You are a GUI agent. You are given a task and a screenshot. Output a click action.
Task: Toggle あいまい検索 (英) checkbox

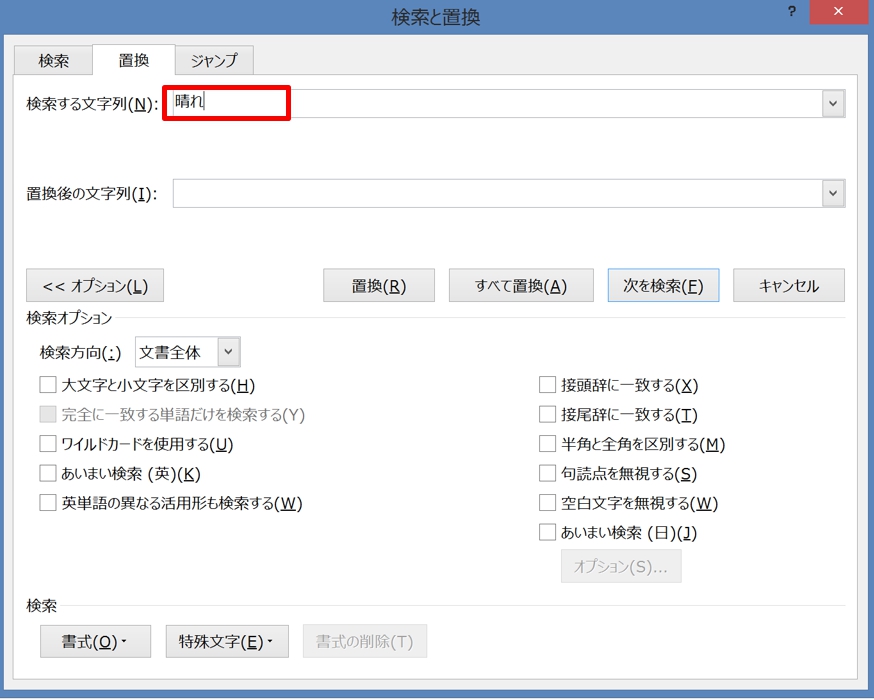click(x=48, y=474)
